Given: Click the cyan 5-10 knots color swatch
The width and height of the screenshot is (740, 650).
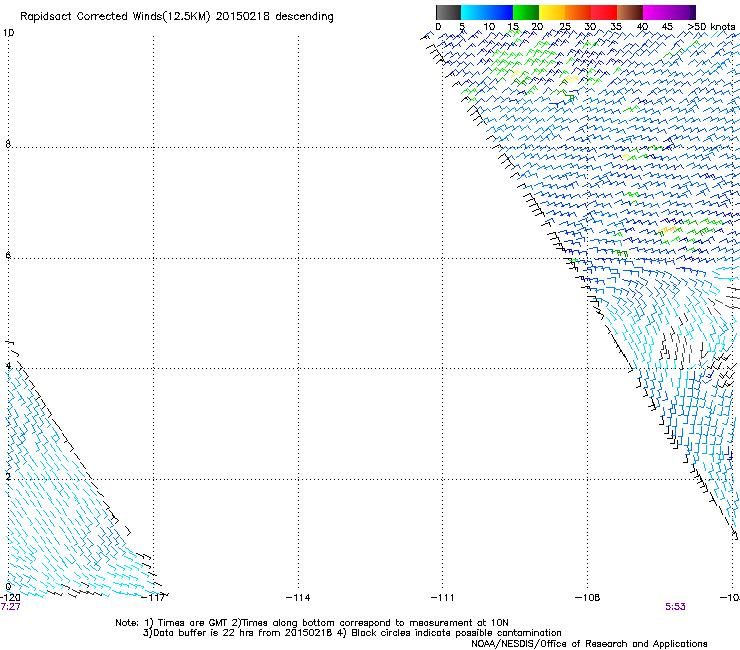Looking at the screenshot, I should click(474, 12).
